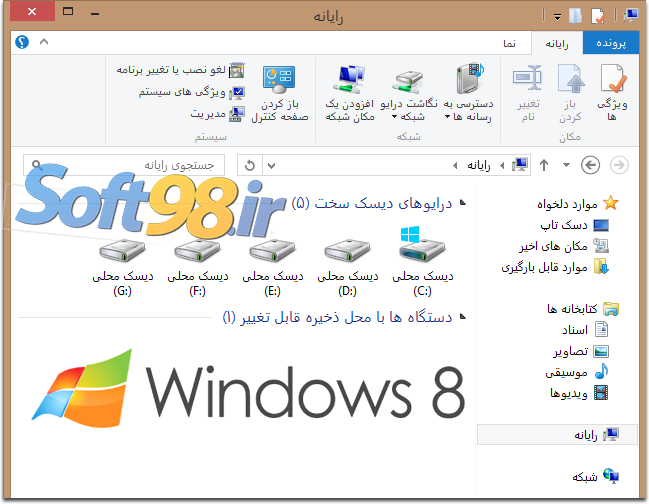Viewport: 649px width, 504px height.
Task: Click the computer icon in the address bar
Action: click(x=519, y=165)
